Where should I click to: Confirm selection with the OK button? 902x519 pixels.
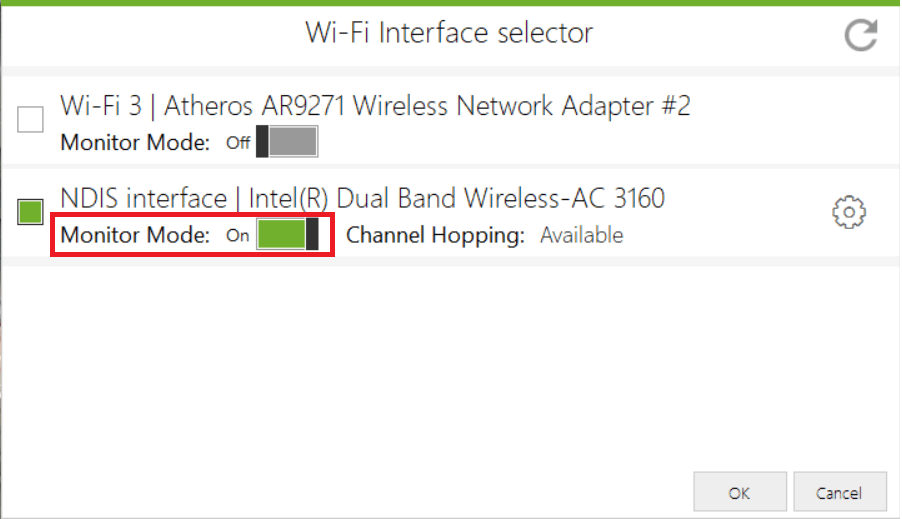[x=740, y=493]
